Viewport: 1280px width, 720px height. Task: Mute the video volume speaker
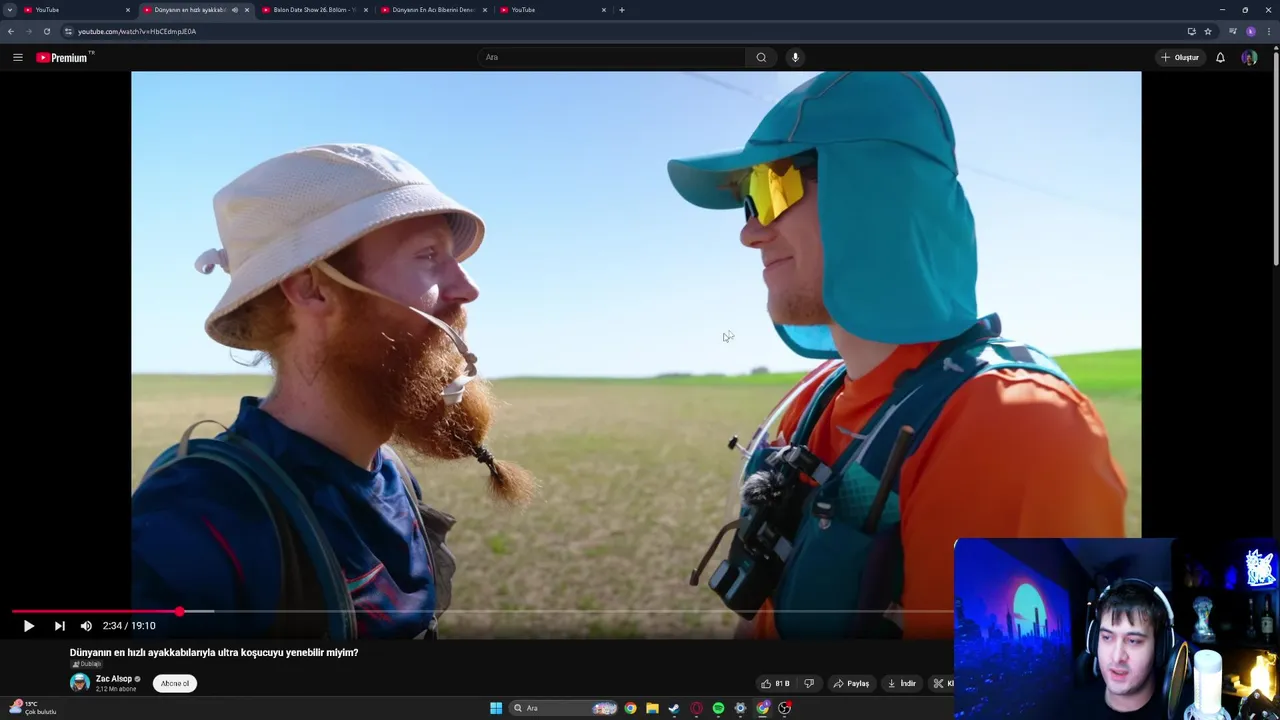tap(86, 626)
